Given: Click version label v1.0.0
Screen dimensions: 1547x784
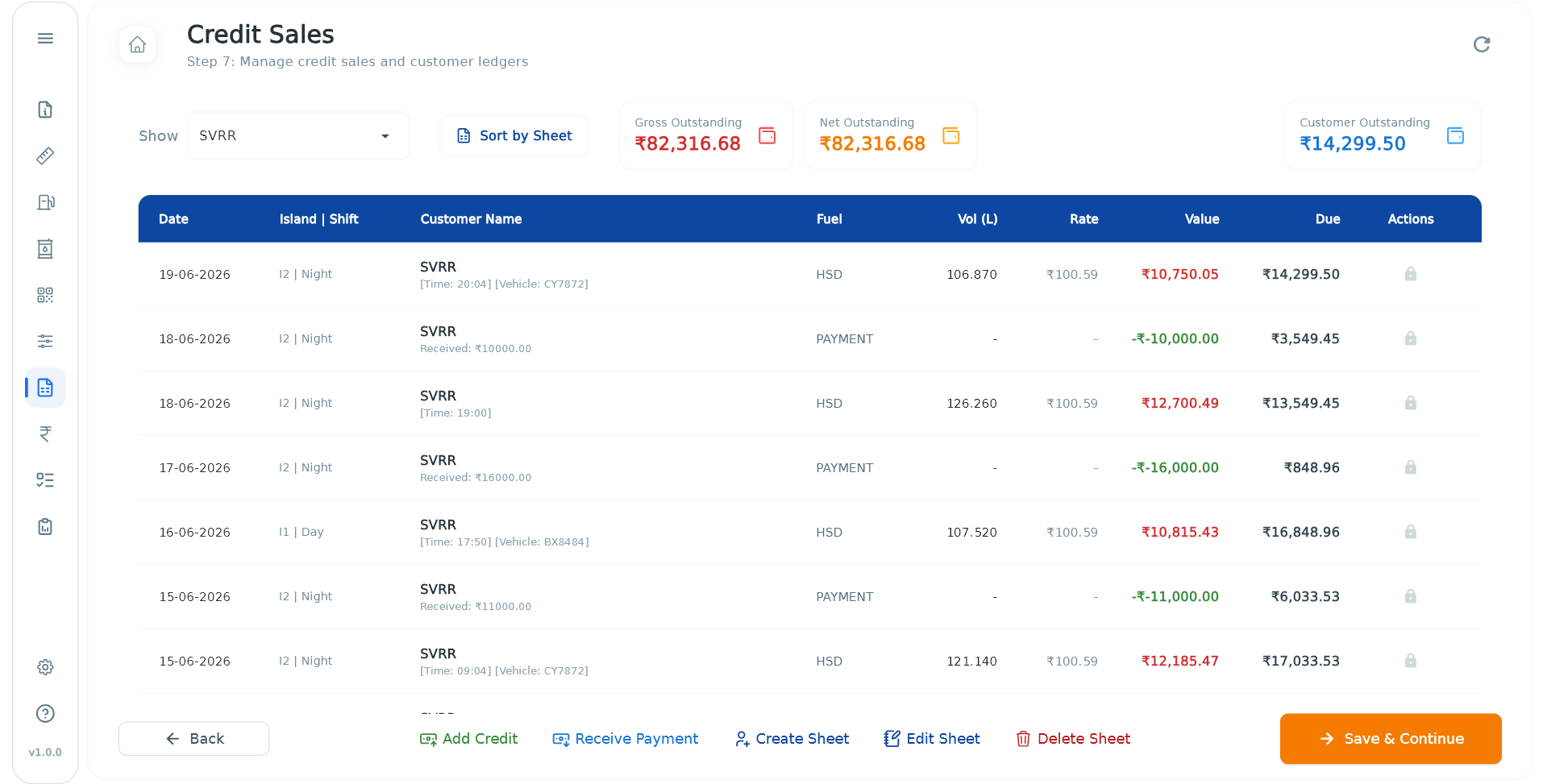Looking at the screenshot, I should click(45, 753).
